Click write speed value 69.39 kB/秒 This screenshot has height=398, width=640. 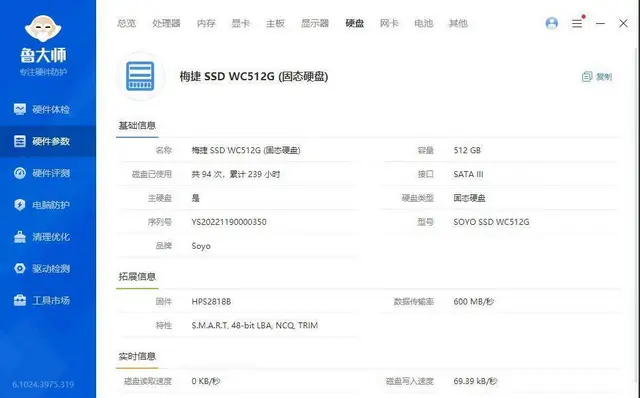click(x=475, y=381)
